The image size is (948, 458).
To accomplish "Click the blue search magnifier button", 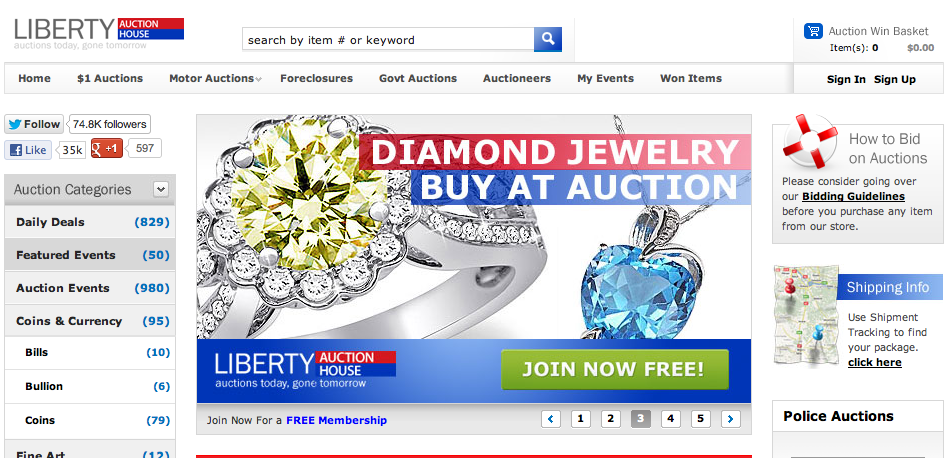I will pos(548,39).
